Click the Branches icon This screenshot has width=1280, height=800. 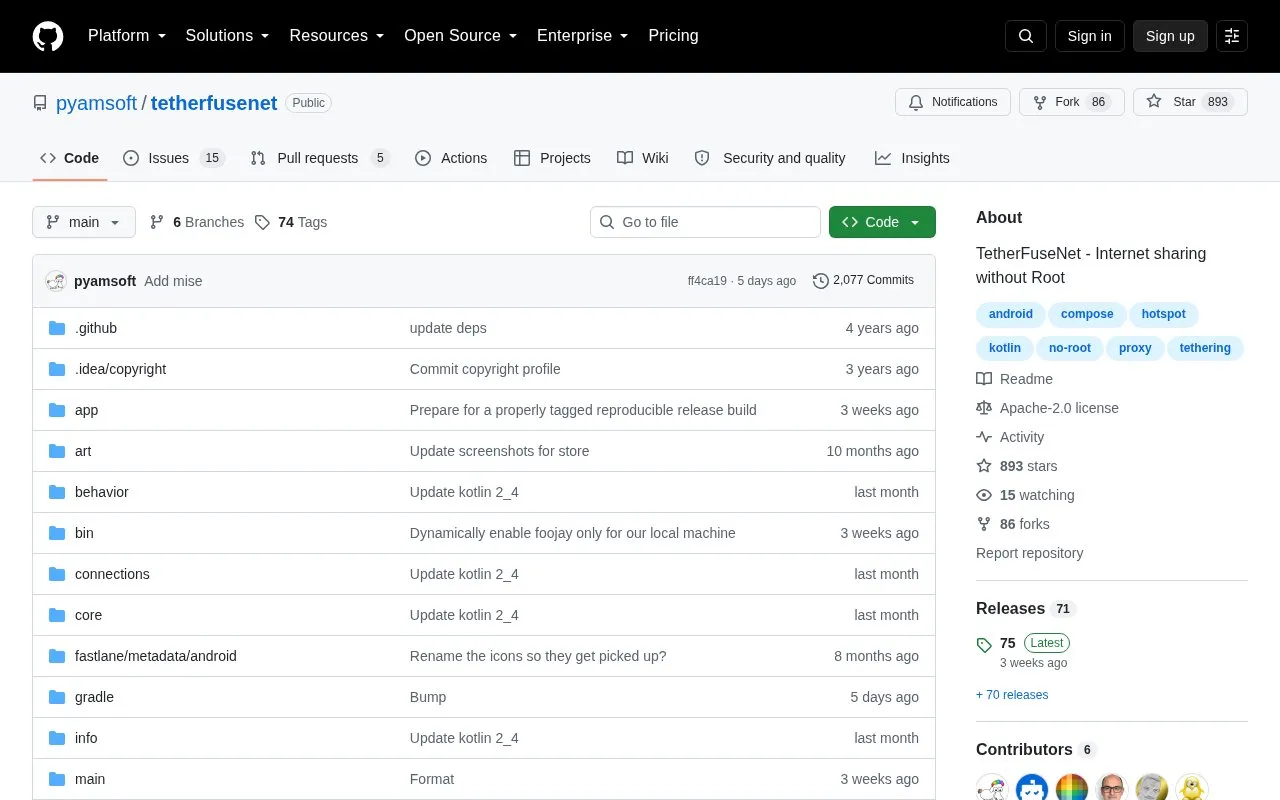click(x=157, y=222)
